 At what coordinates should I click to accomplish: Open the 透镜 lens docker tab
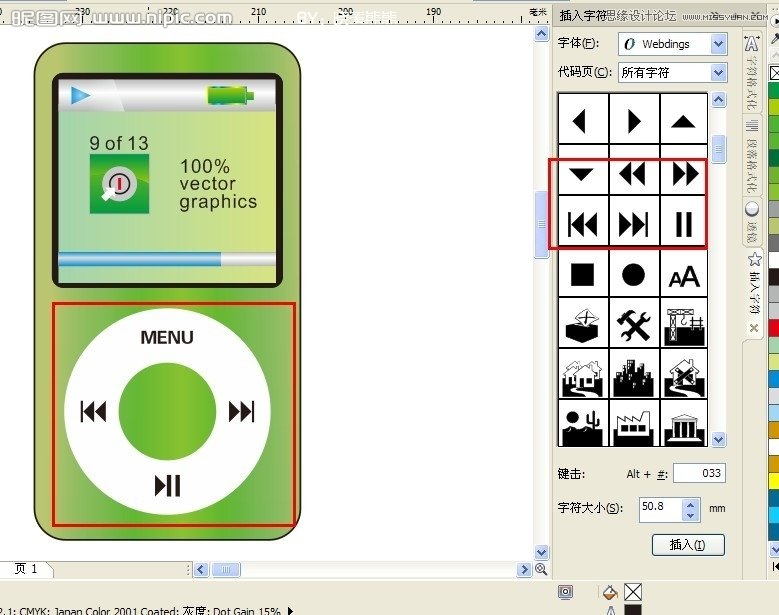[x=752, y=222]
